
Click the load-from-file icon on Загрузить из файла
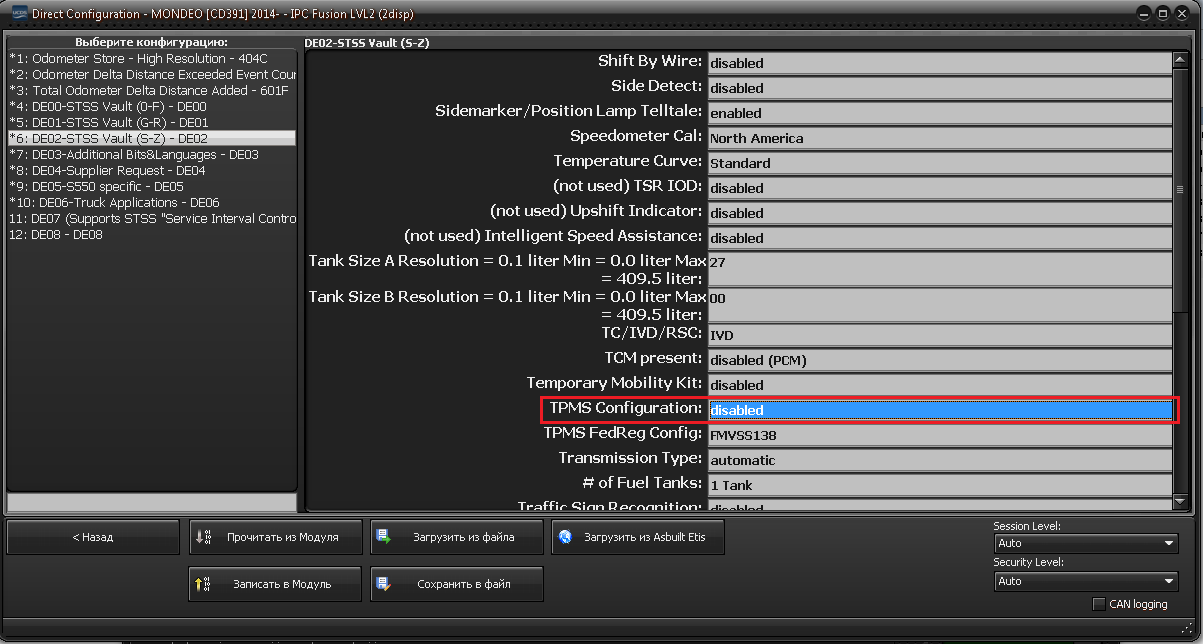coord(384,537)
